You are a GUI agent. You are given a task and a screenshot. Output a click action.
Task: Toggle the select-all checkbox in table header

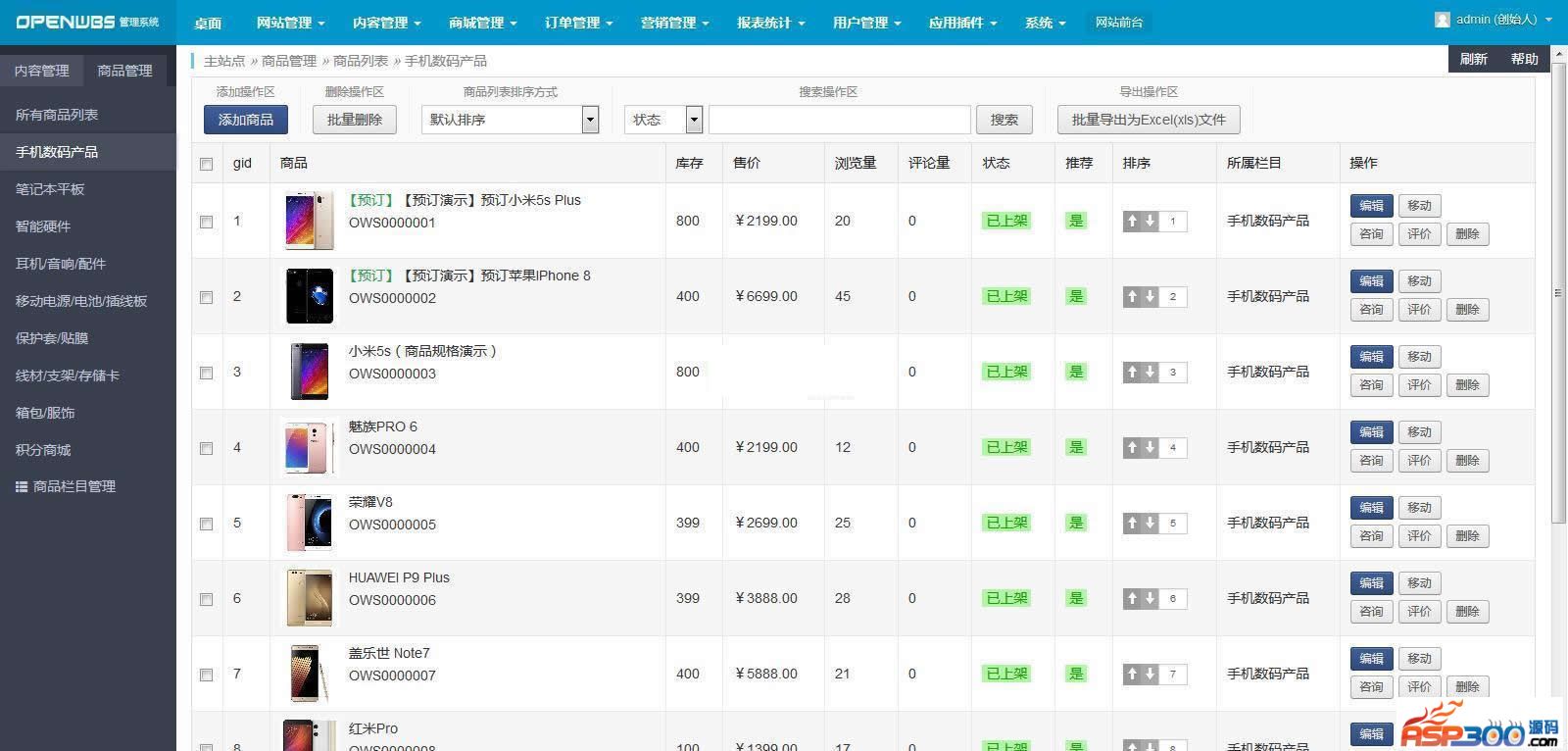click(206, 164)
